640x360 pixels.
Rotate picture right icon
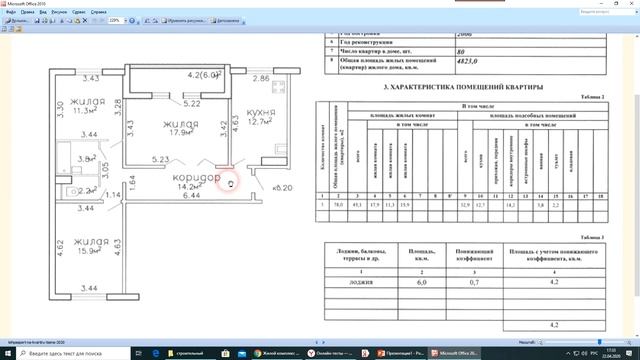pyautogui.click(x=155, y=20)
